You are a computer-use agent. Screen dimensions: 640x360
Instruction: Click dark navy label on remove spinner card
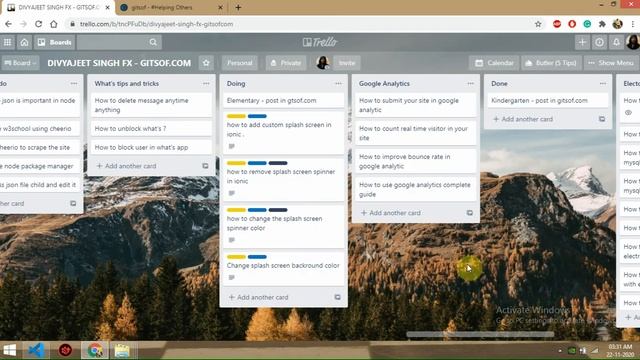278,163
